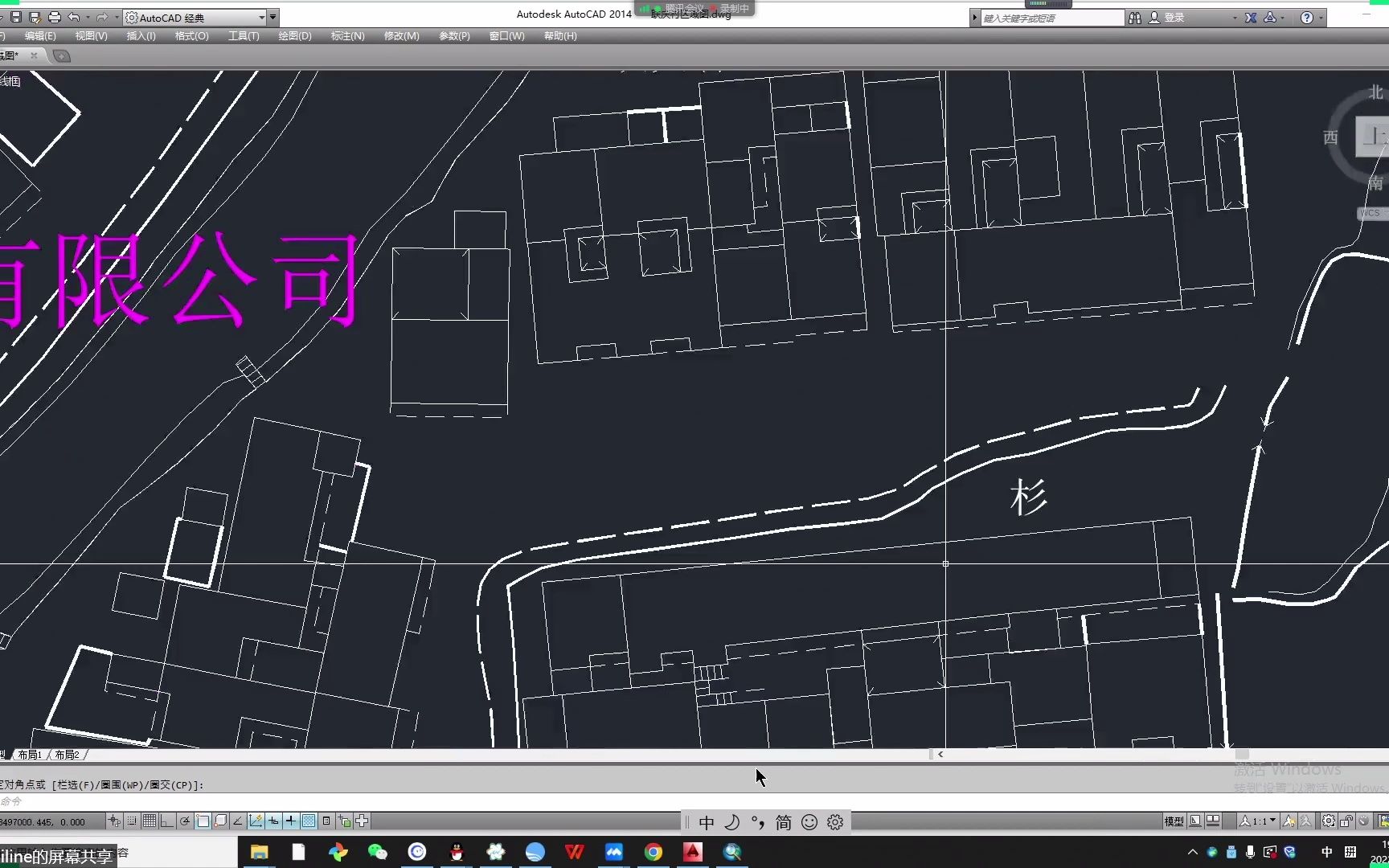
Task: Enable ortho mode
Action: [x=166, y=821]
